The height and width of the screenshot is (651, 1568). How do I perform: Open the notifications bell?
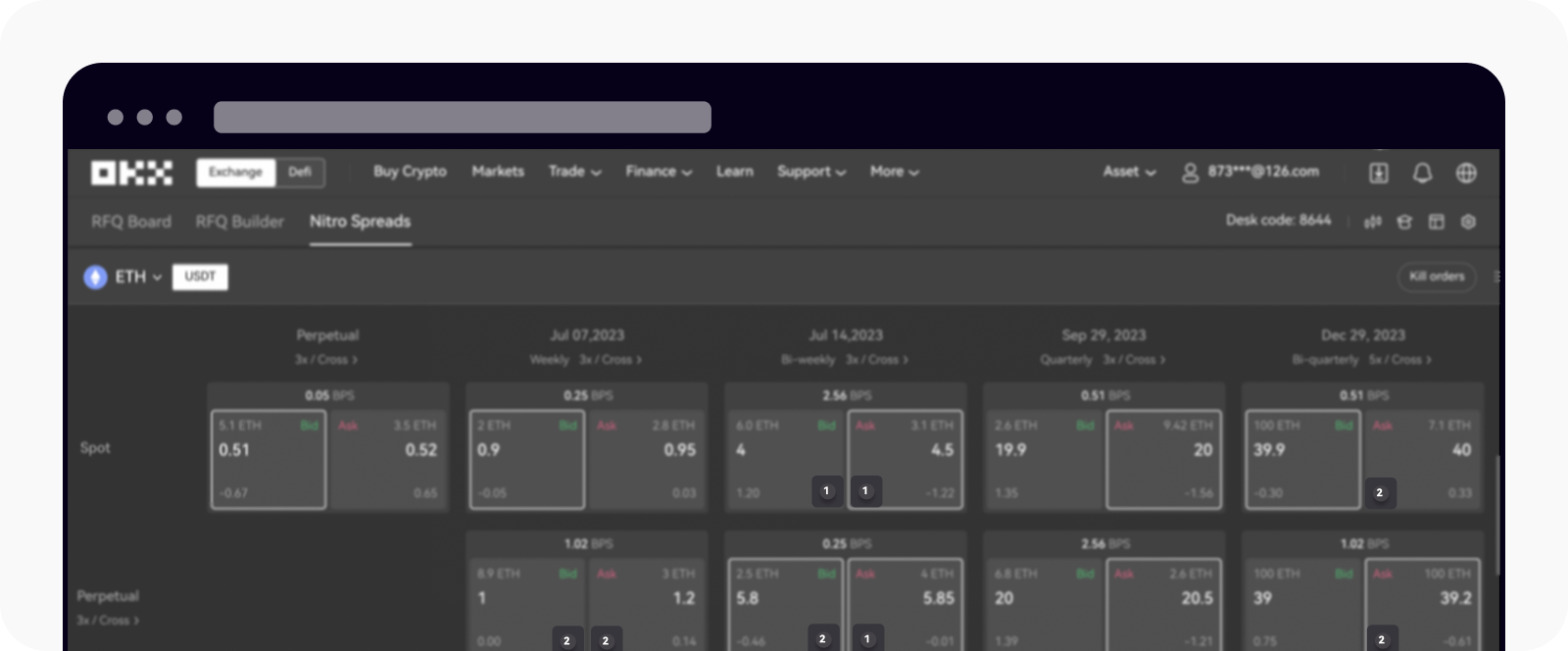pos(1422,173)
